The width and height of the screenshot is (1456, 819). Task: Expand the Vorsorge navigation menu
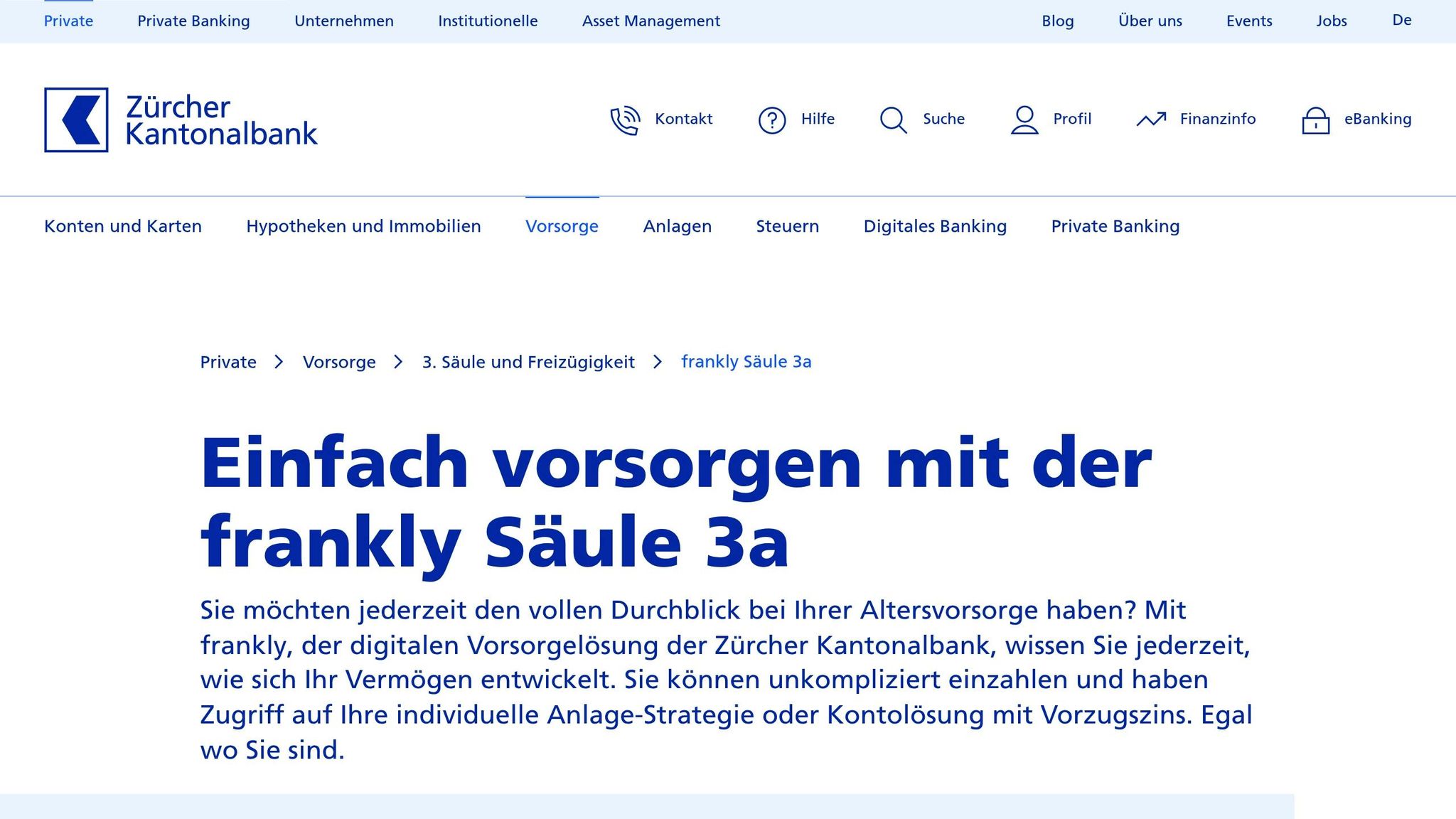point(562,226)
